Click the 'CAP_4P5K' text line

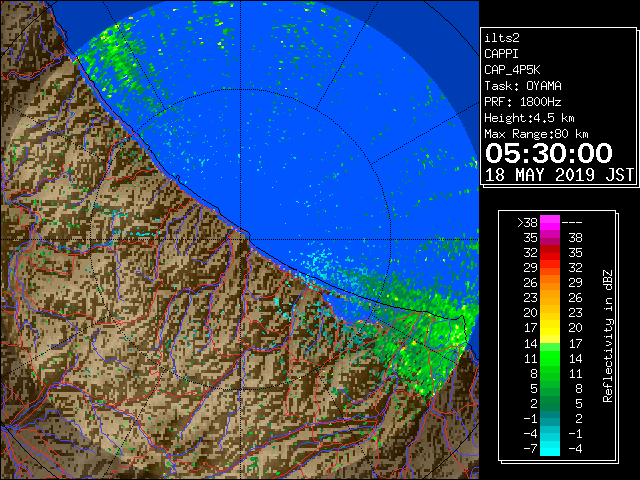click(x=512, y=70)
